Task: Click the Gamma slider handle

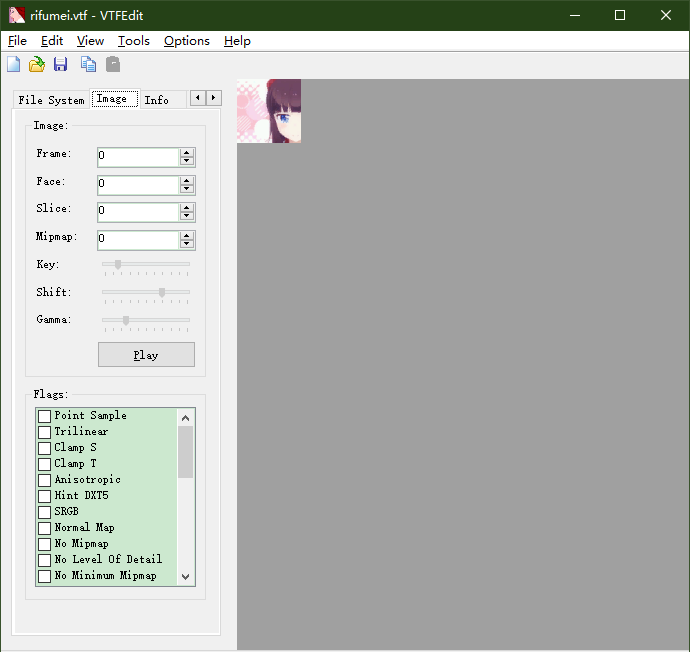Action: 125,320
